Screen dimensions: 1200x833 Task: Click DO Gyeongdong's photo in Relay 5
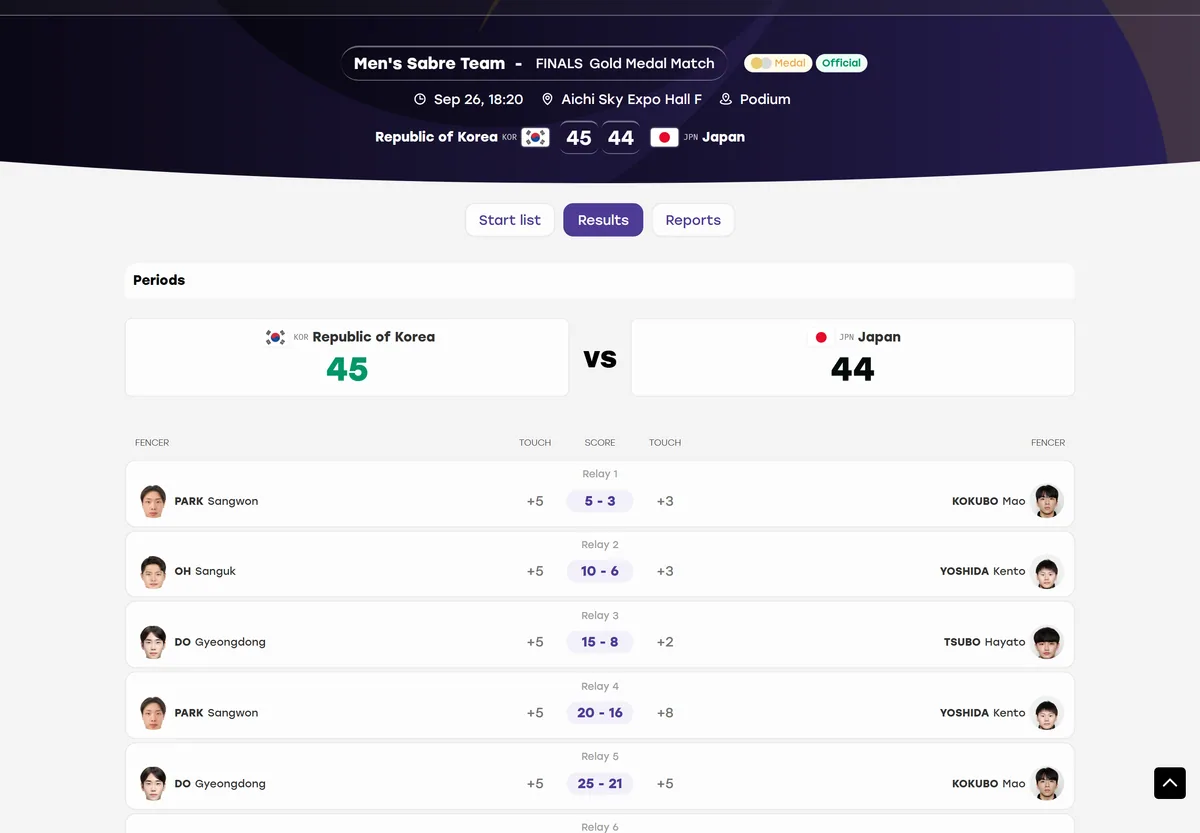[x=153, y=783]
